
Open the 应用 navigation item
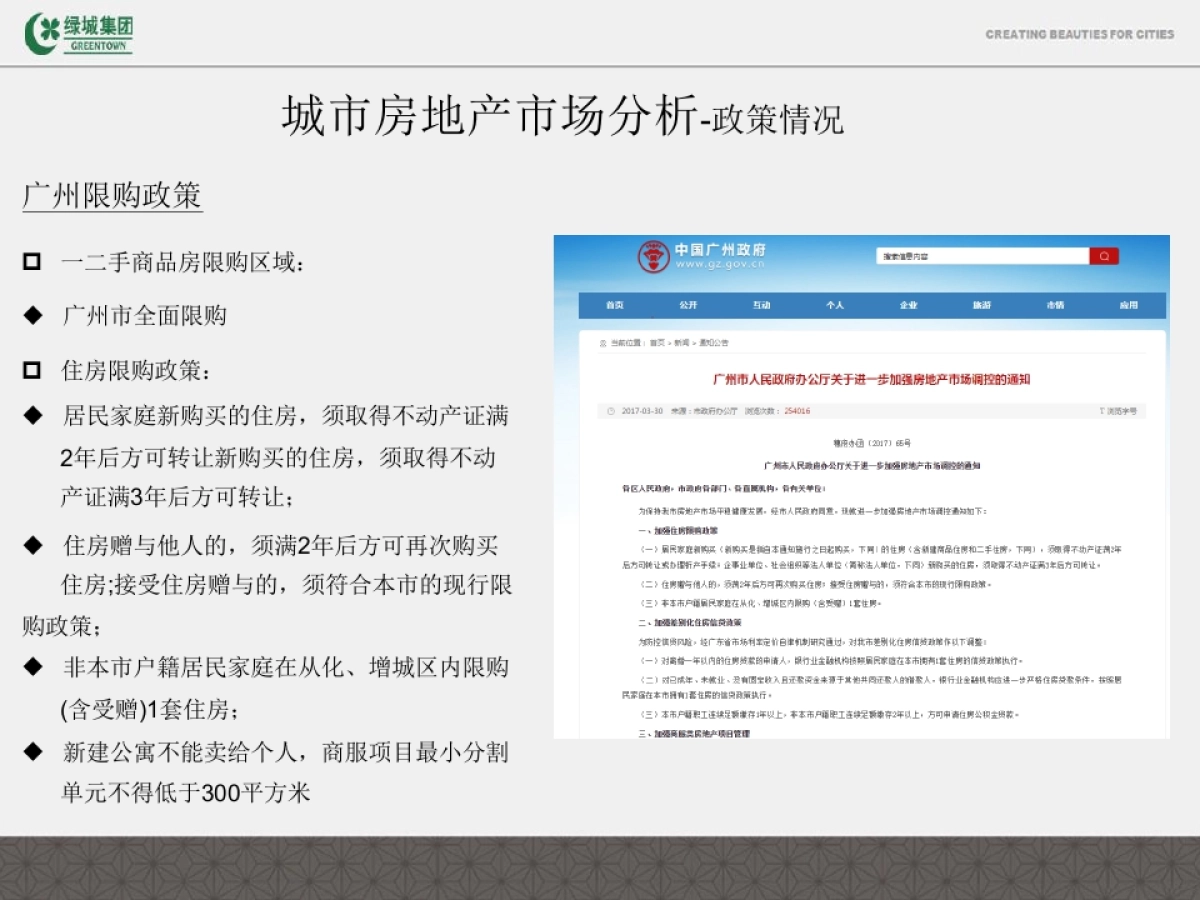1128,305
